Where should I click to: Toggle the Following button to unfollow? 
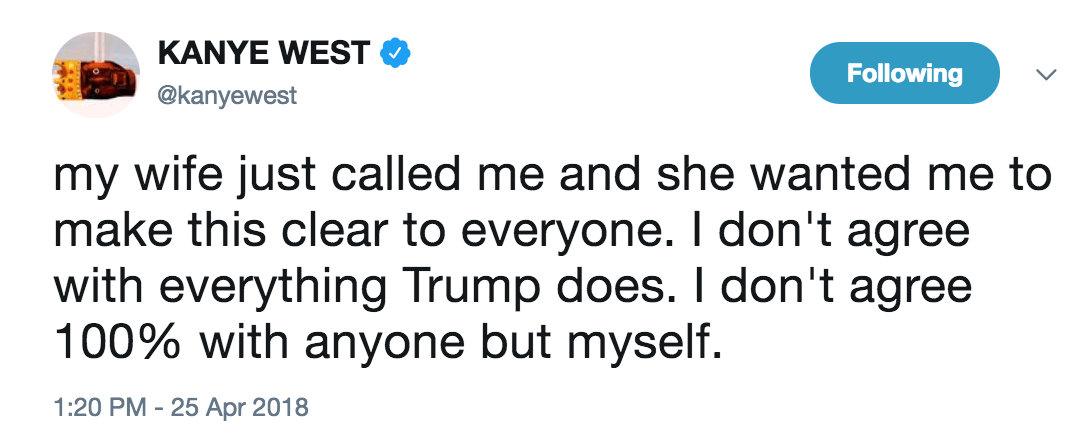pos(904,74)
